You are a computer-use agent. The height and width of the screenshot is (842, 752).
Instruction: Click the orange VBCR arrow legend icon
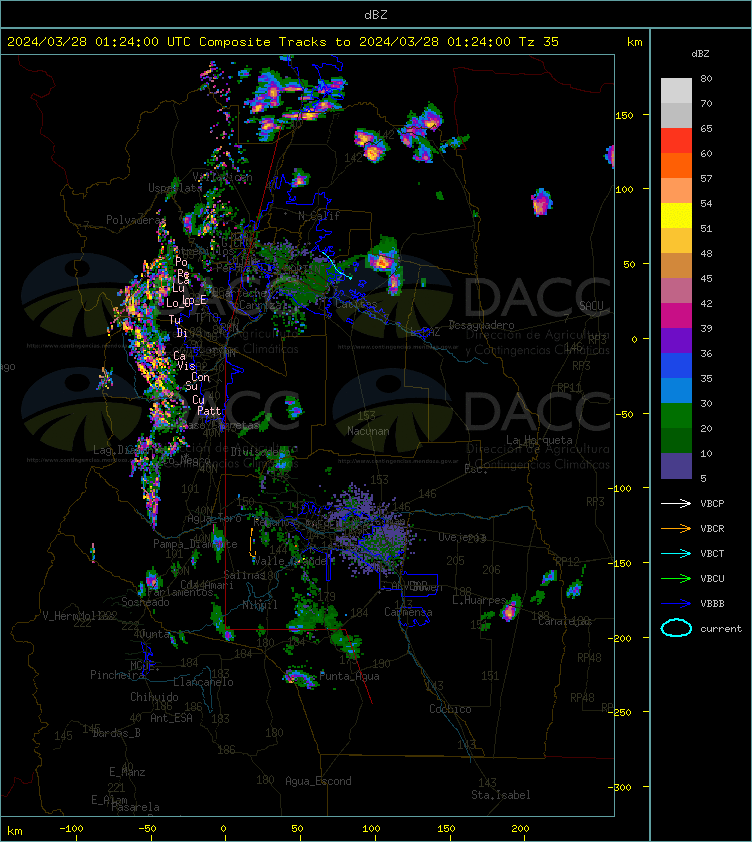point(676,528)
